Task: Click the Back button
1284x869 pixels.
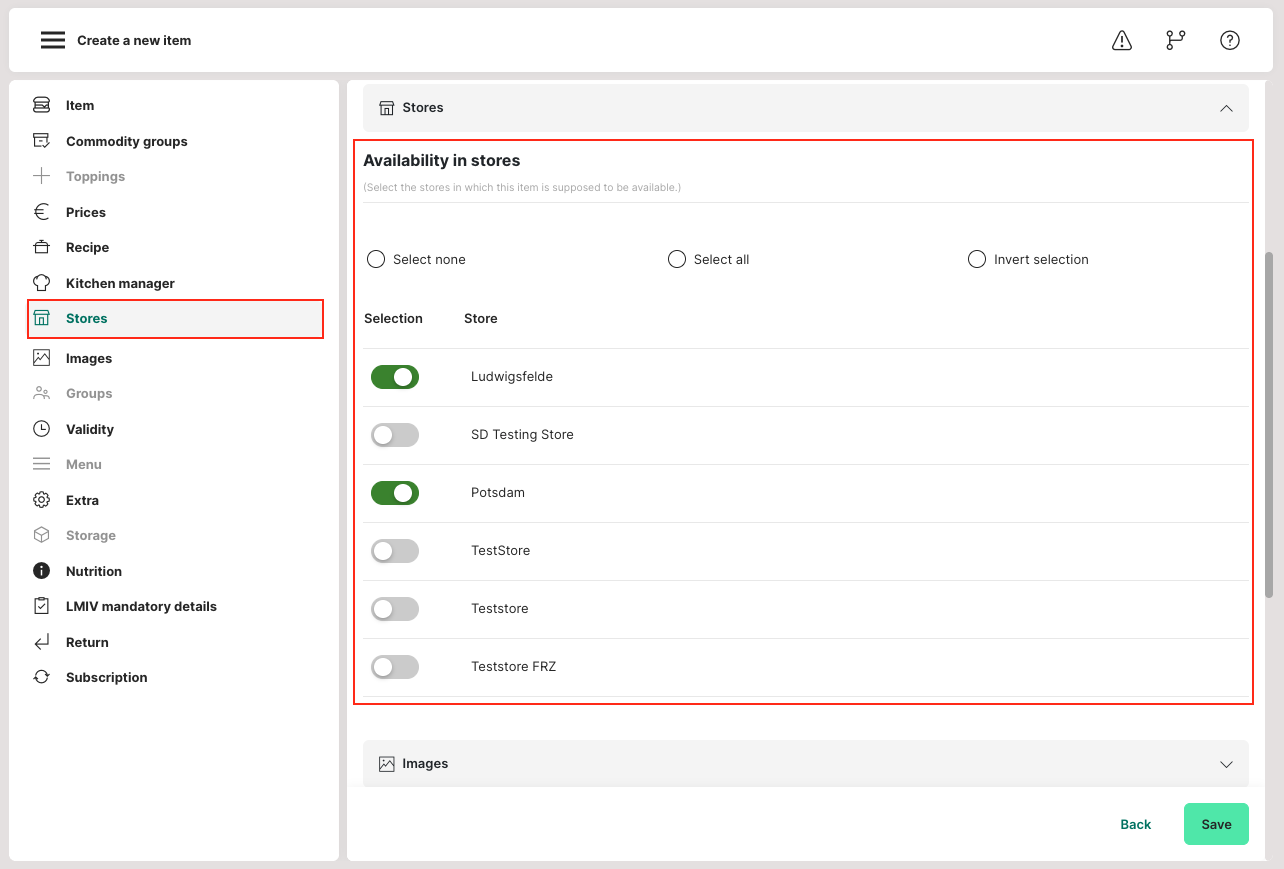Action: click(x=1135, y=824)
